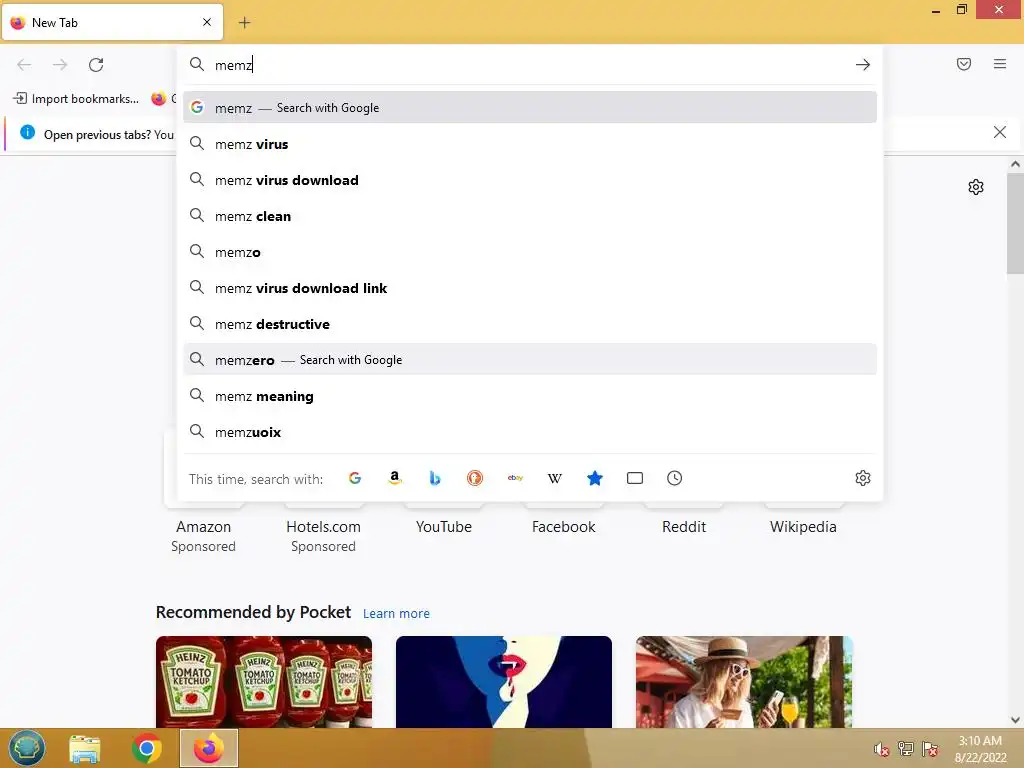
Task: Search bookmarks using the star icon
Action: 595,478
